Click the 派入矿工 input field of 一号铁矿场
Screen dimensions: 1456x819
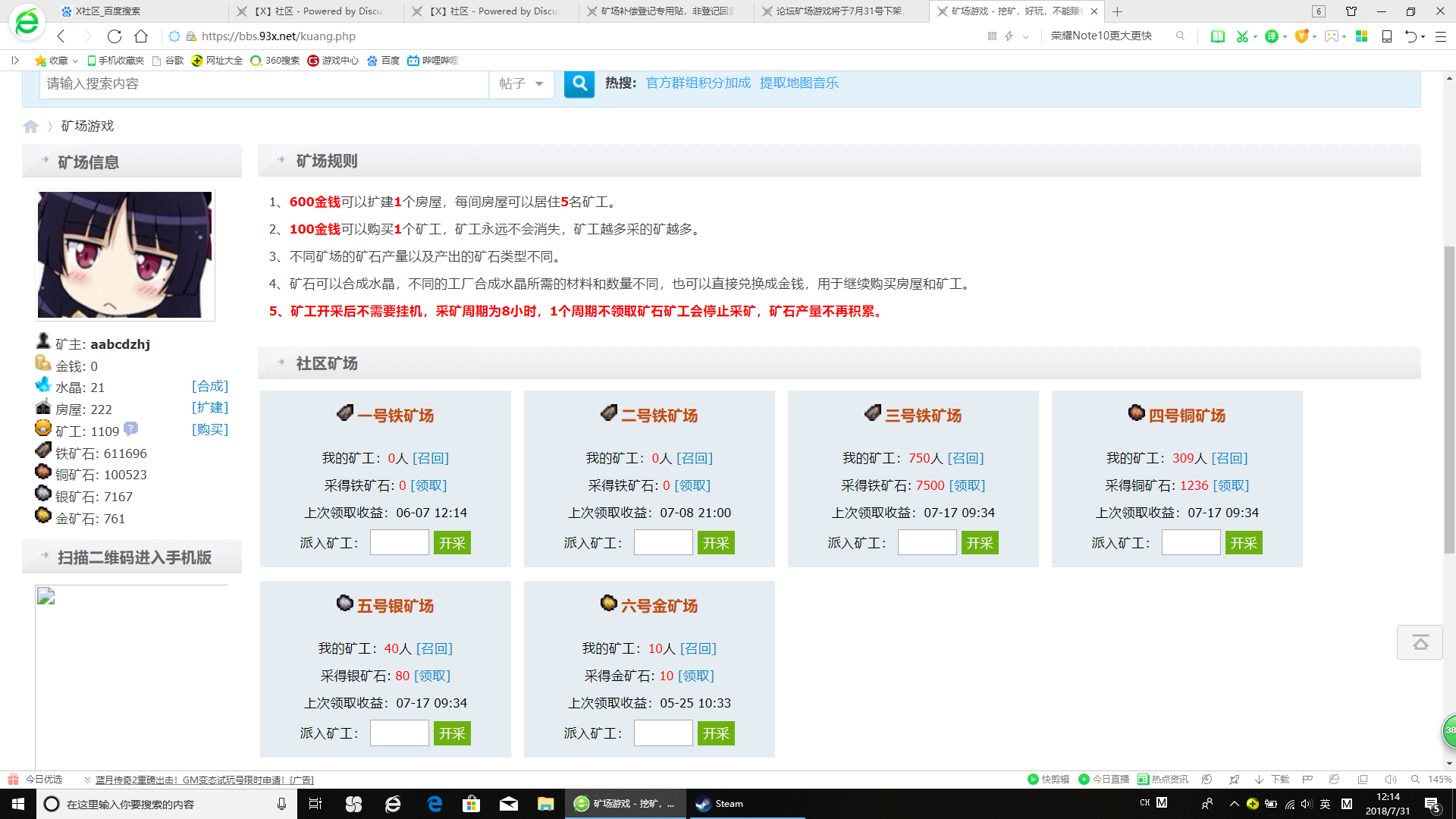(399, 542)
